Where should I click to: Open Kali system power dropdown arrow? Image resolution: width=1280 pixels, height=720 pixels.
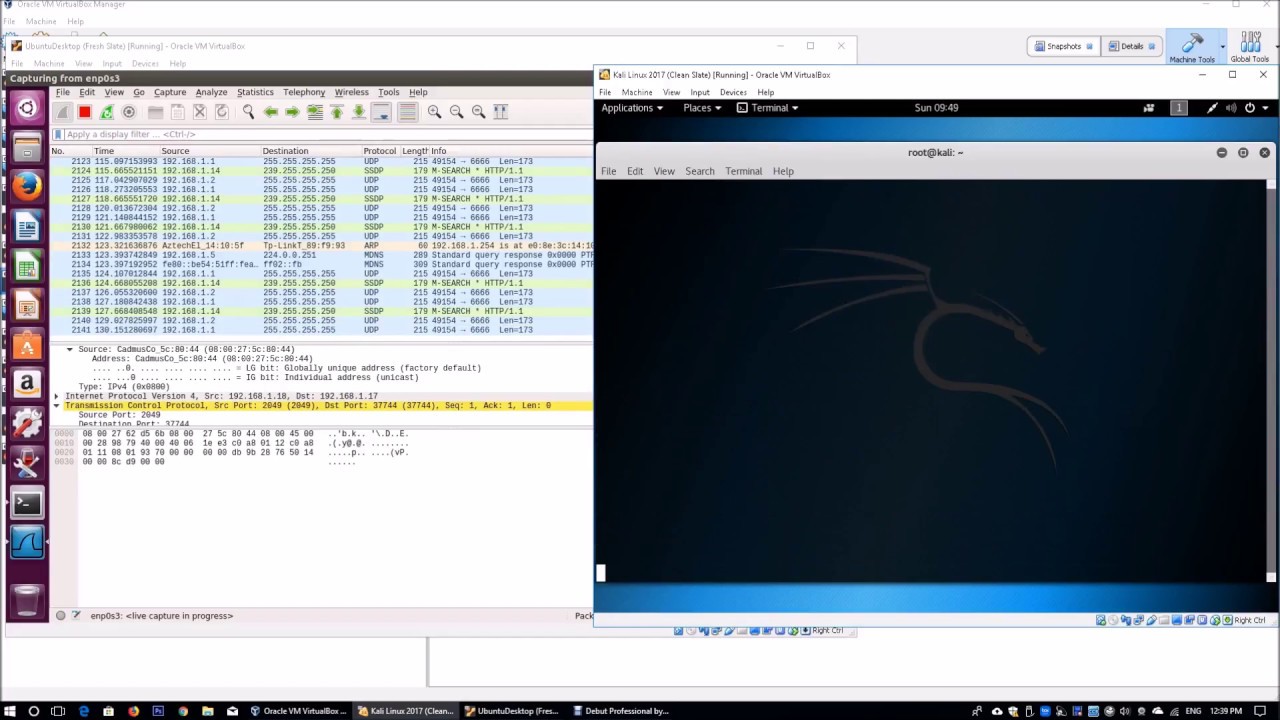coord(1265,108)
